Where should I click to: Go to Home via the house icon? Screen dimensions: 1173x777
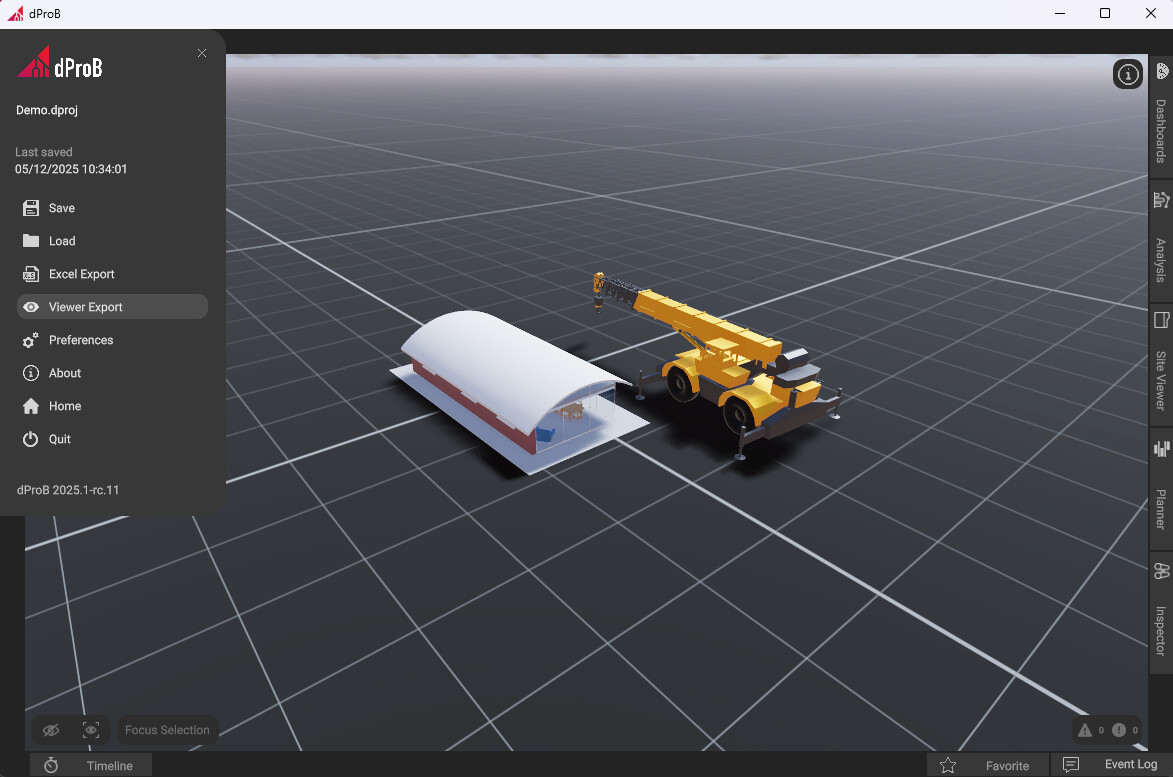tap(31, 406)
